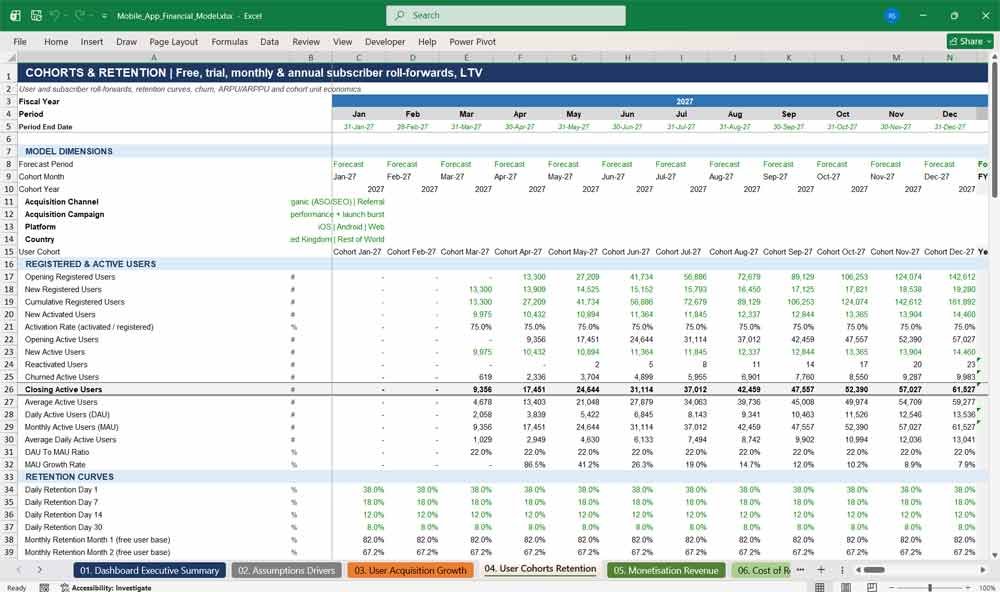Open 06. Cost of Revenue sheet tab
The height and width of the screenshot is (592, 1000).
click(762, 570)
